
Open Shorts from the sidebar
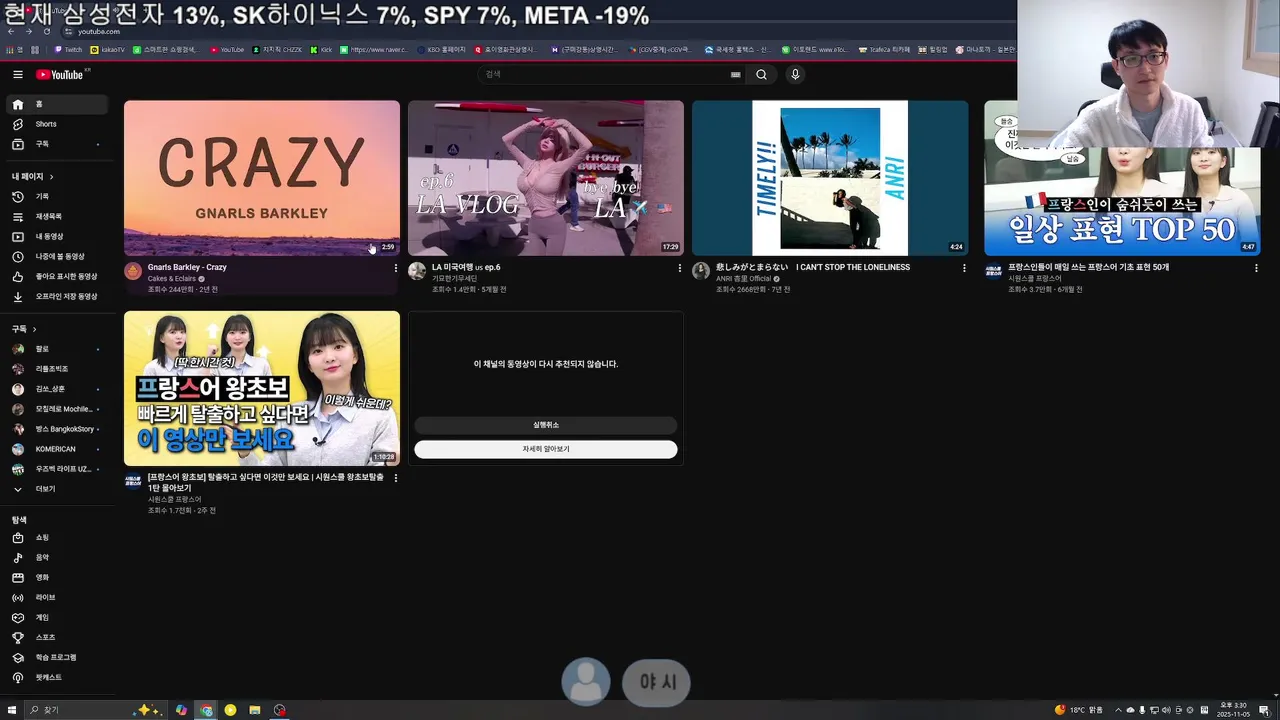pyautogui.click(x=58, y=124)
